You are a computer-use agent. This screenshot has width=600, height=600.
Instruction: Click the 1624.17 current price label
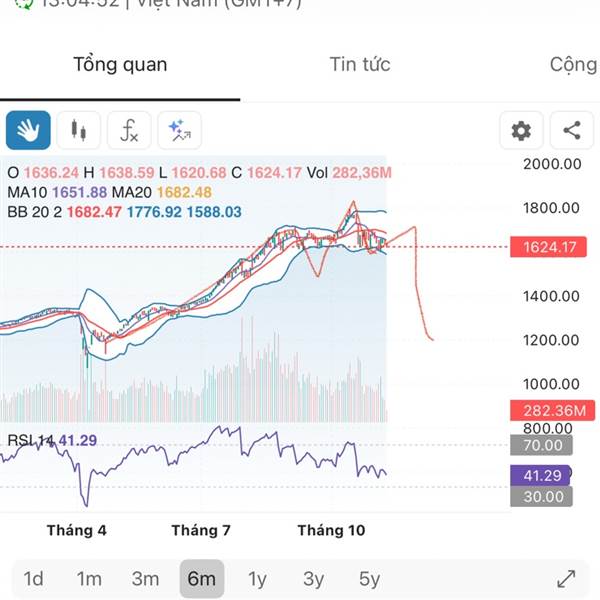543,246
